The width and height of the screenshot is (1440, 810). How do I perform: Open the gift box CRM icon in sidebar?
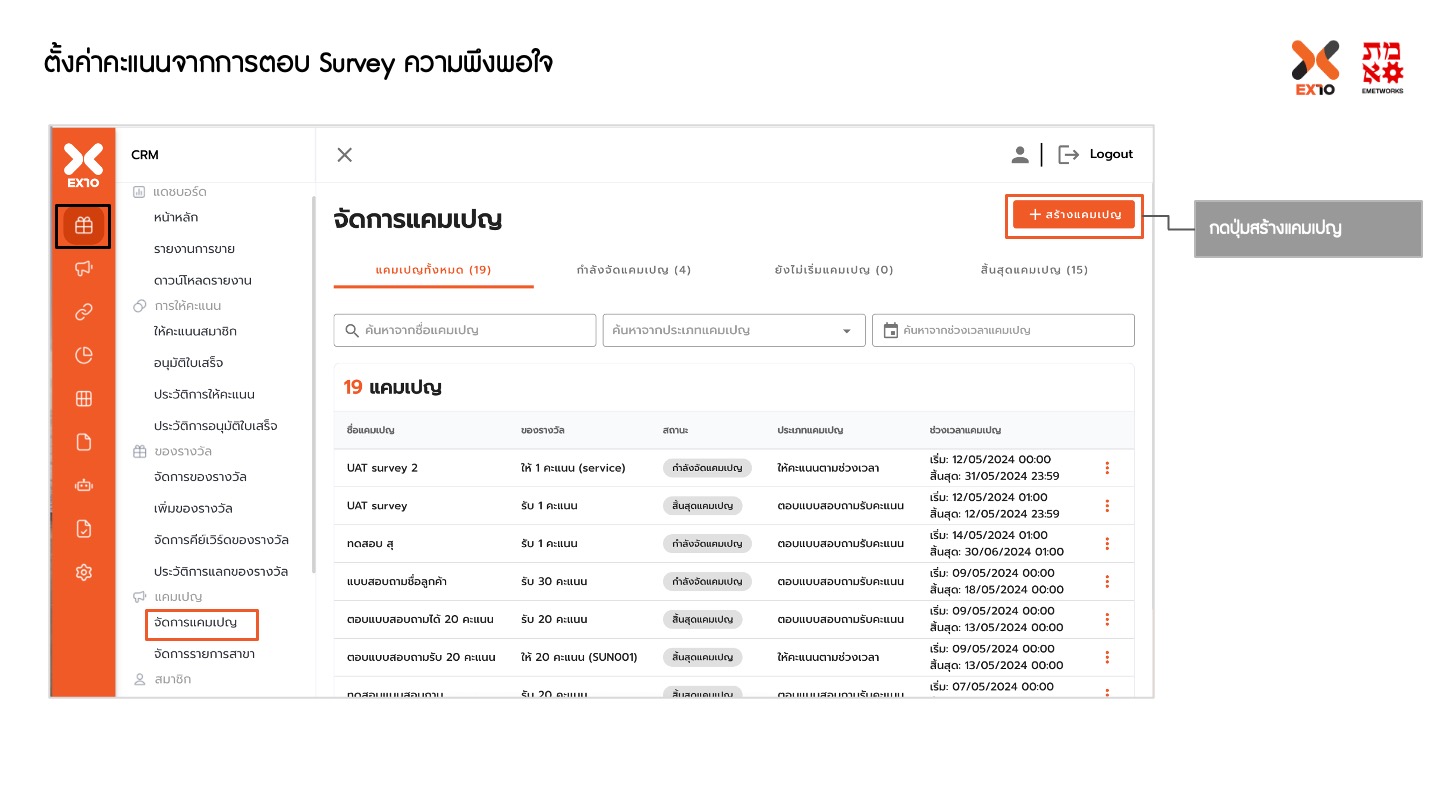click(x=84, y=226)
